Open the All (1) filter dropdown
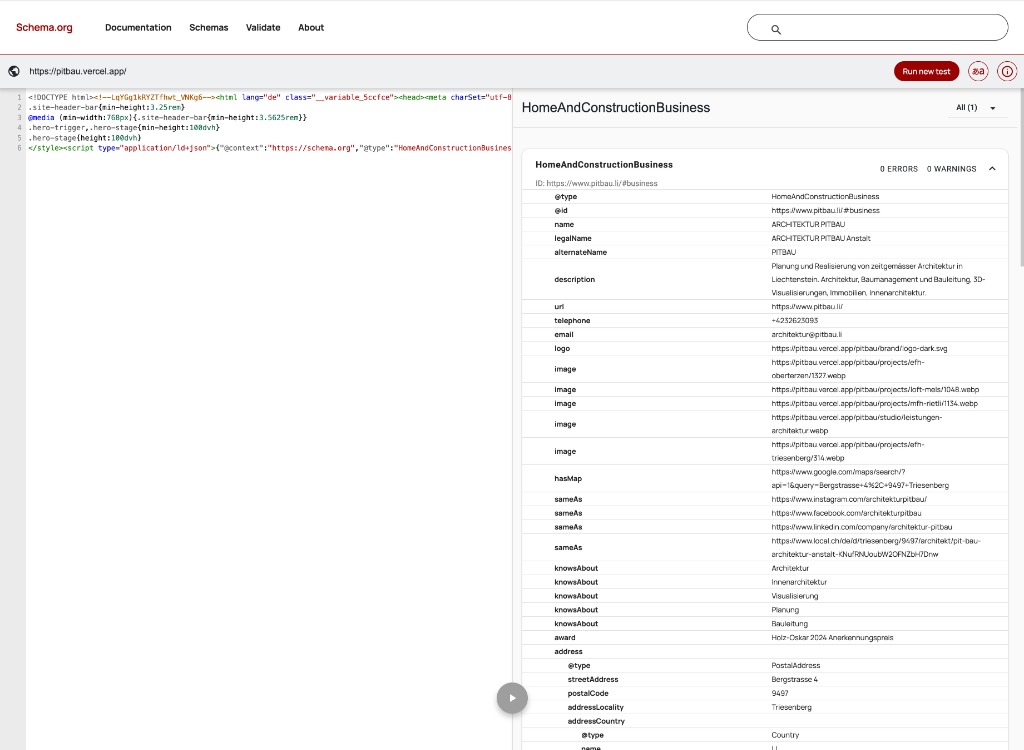 976,108
